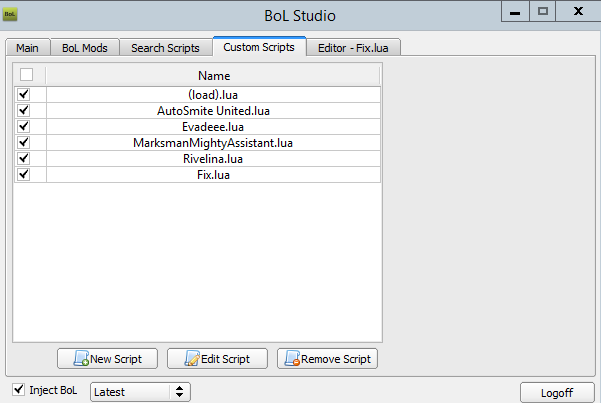Click the Logoff button
The height and width of the screenshot is (403, 601).
pos(557,393)
